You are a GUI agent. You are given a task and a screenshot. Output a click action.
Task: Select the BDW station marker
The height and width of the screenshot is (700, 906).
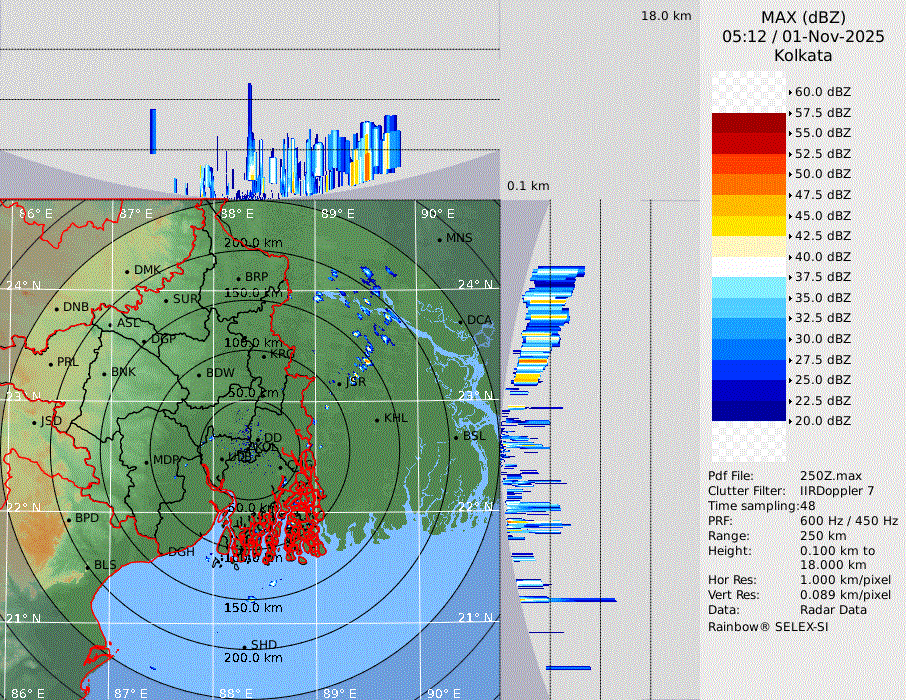199,374
